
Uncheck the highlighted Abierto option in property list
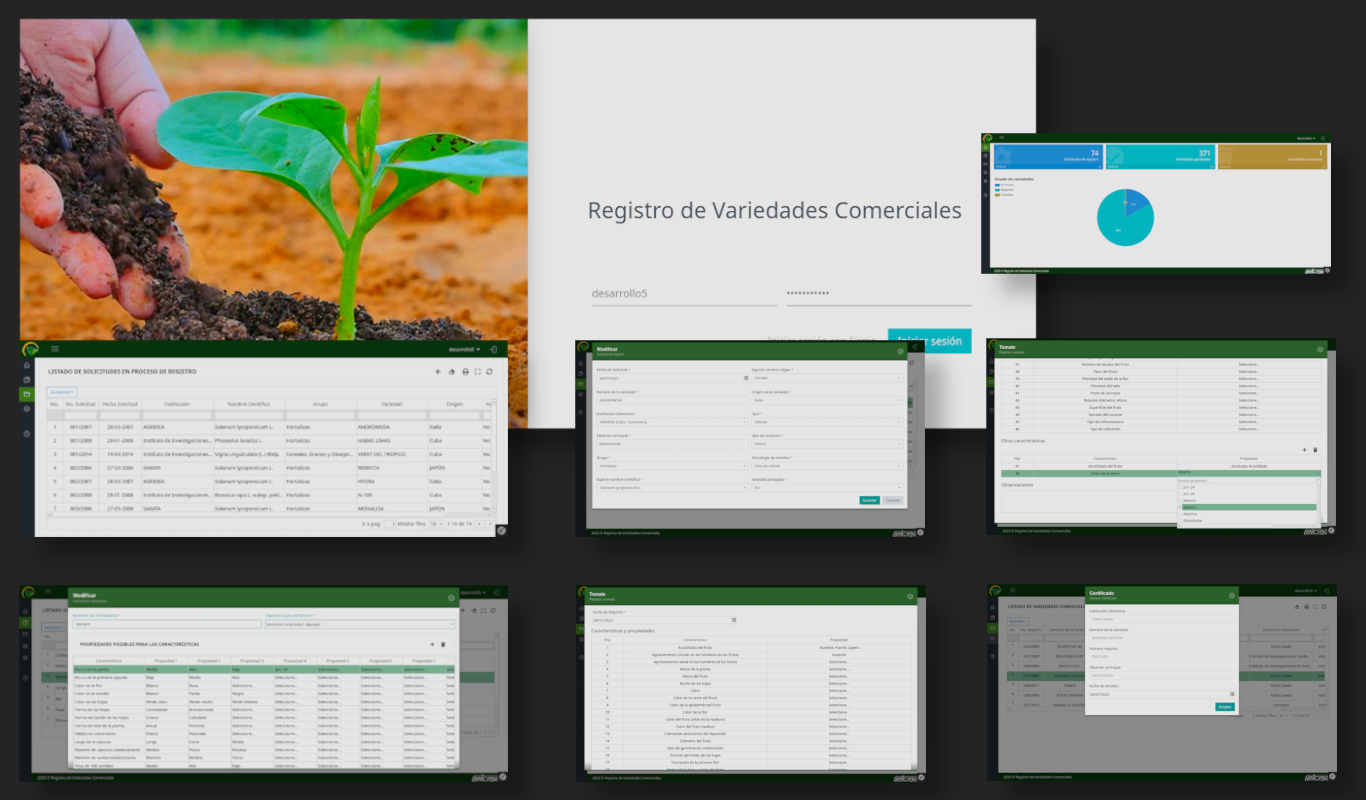click(x=1181, y=507)
